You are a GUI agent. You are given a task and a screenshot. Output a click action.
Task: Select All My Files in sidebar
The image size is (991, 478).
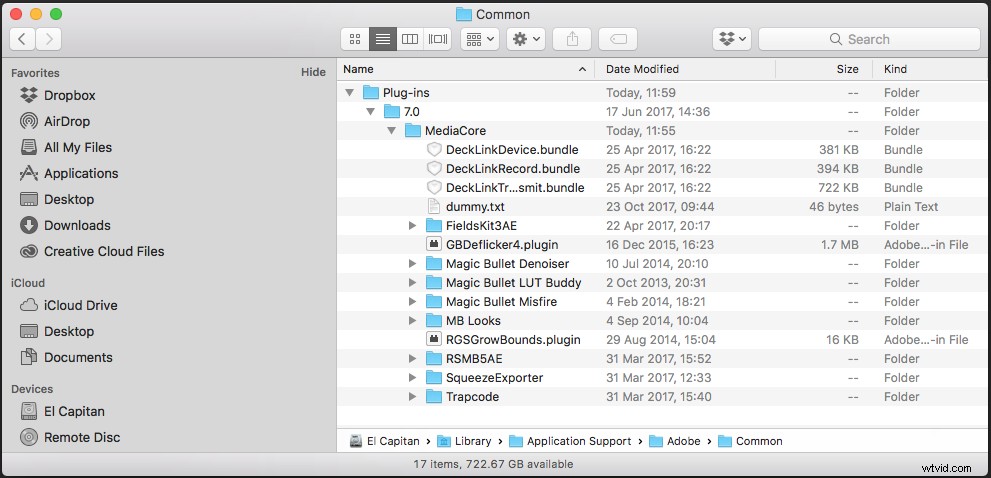coord(78,147)
